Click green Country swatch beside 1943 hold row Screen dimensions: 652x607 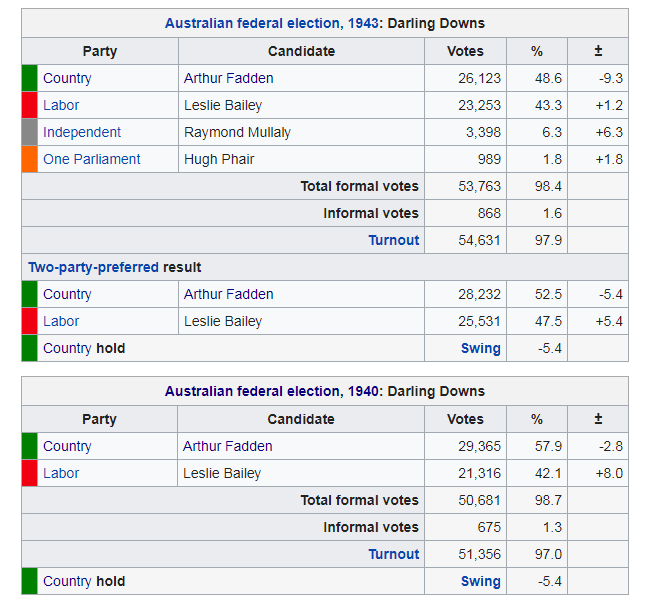coord(29,348)
